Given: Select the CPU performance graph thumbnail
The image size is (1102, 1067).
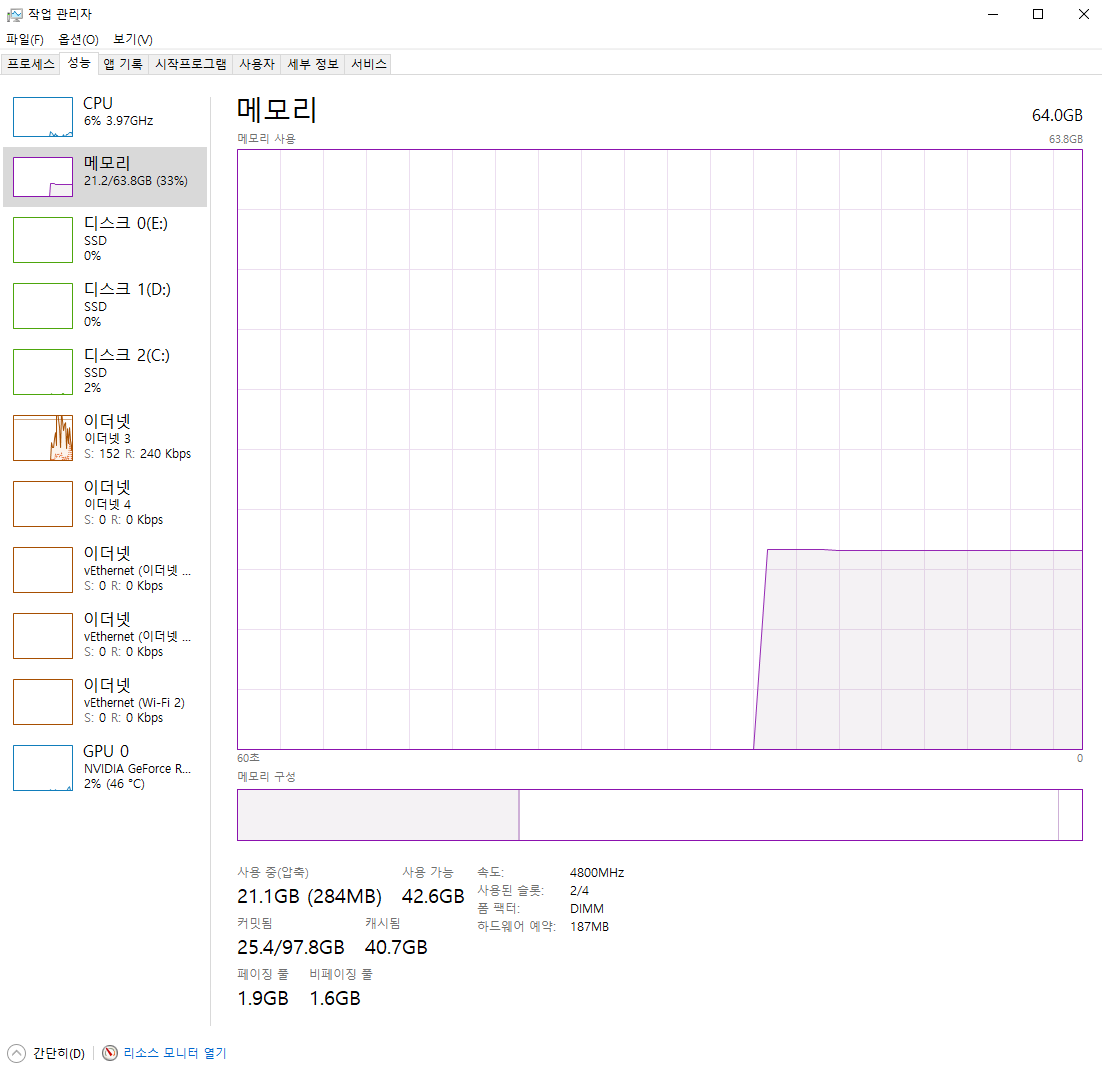Looking at the screenshot, I should 43,117.
